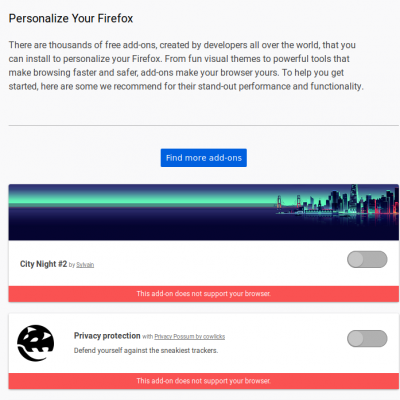Enable the City Night #2 theme toggle
400x400 pixels.
[367, 259]
